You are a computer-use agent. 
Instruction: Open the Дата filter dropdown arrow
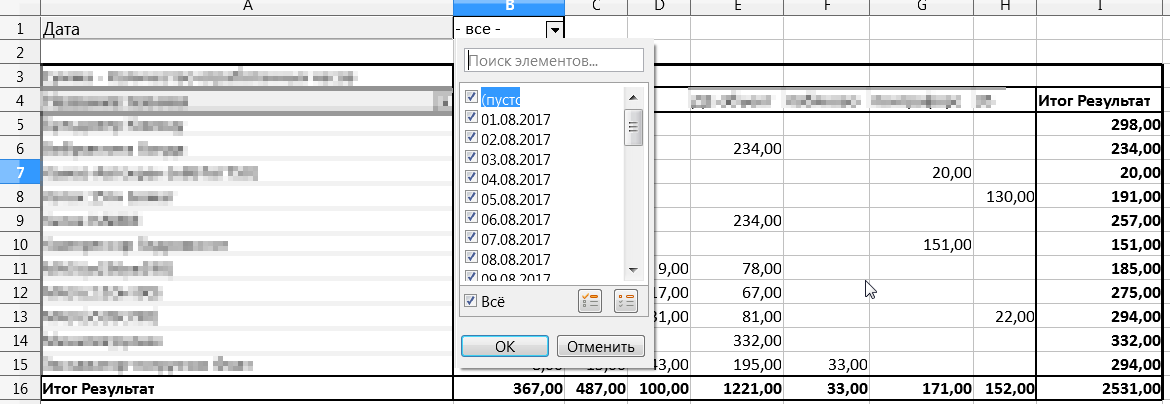555,29
